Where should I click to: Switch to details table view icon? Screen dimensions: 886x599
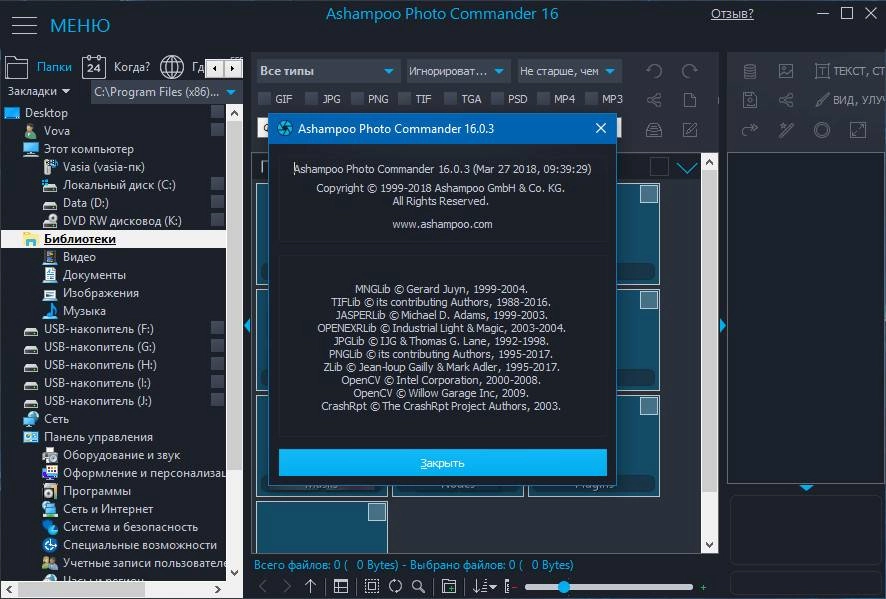tap(341, 587)
